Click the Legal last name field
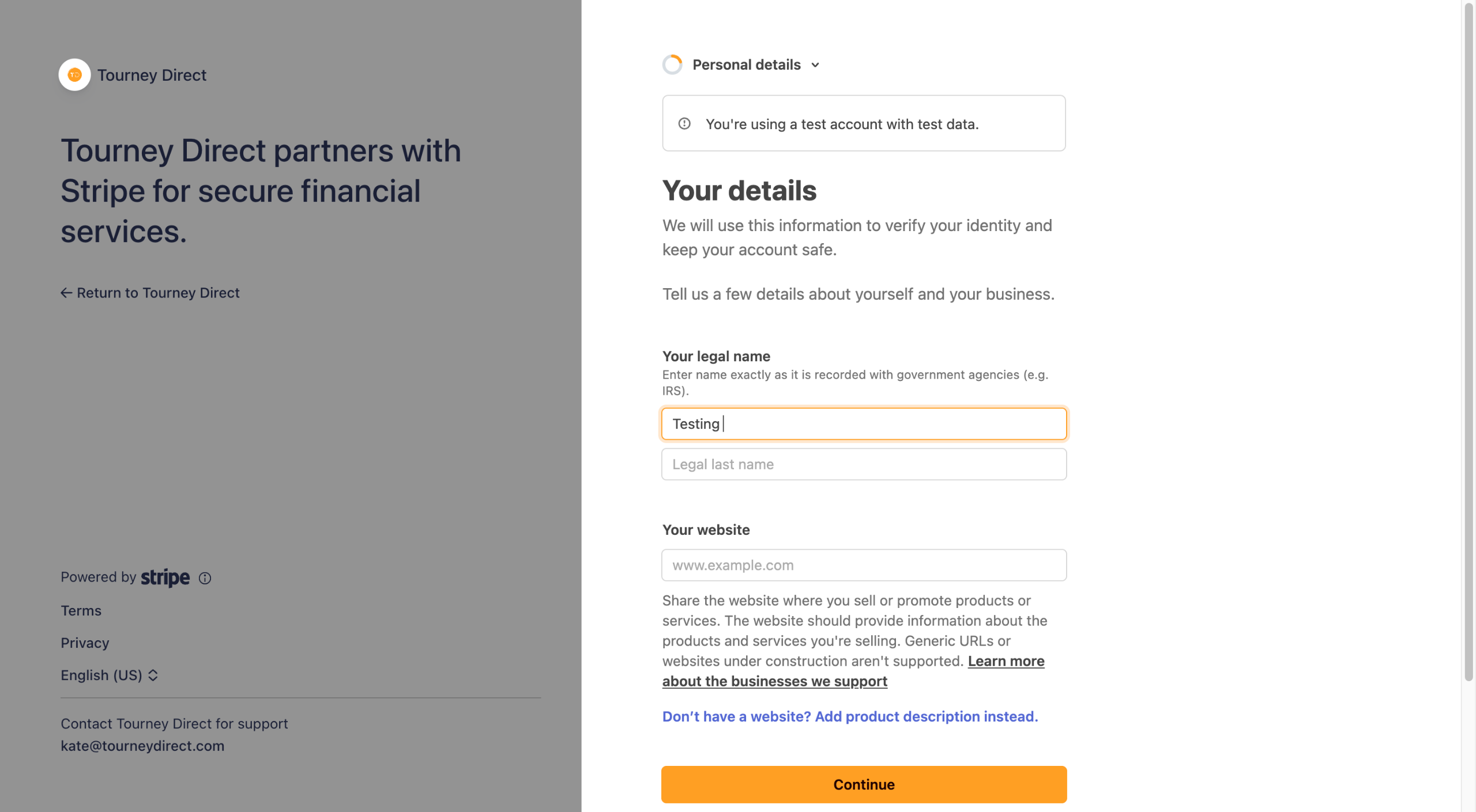The width and height of the screenshot is (1476, 812). tap(863, 464)
